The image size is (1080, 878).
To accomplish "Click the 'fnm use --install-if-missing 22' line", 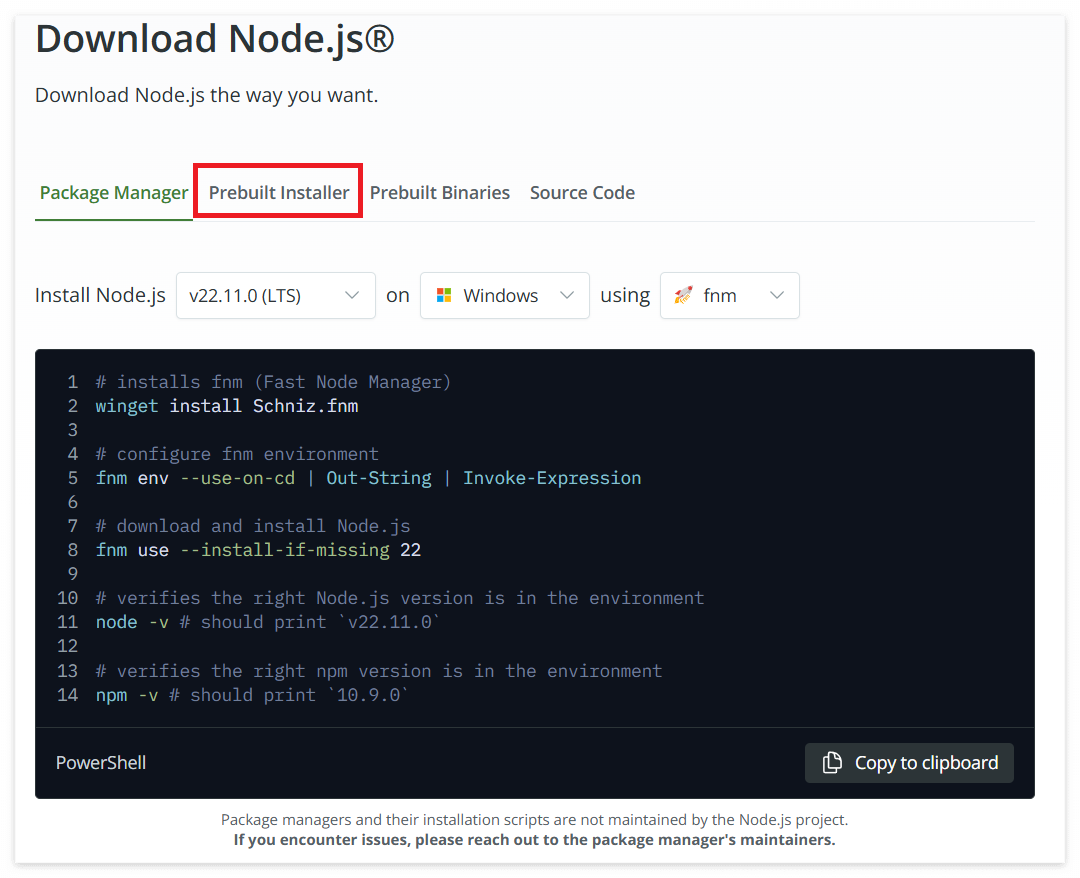I will [258, 550].
